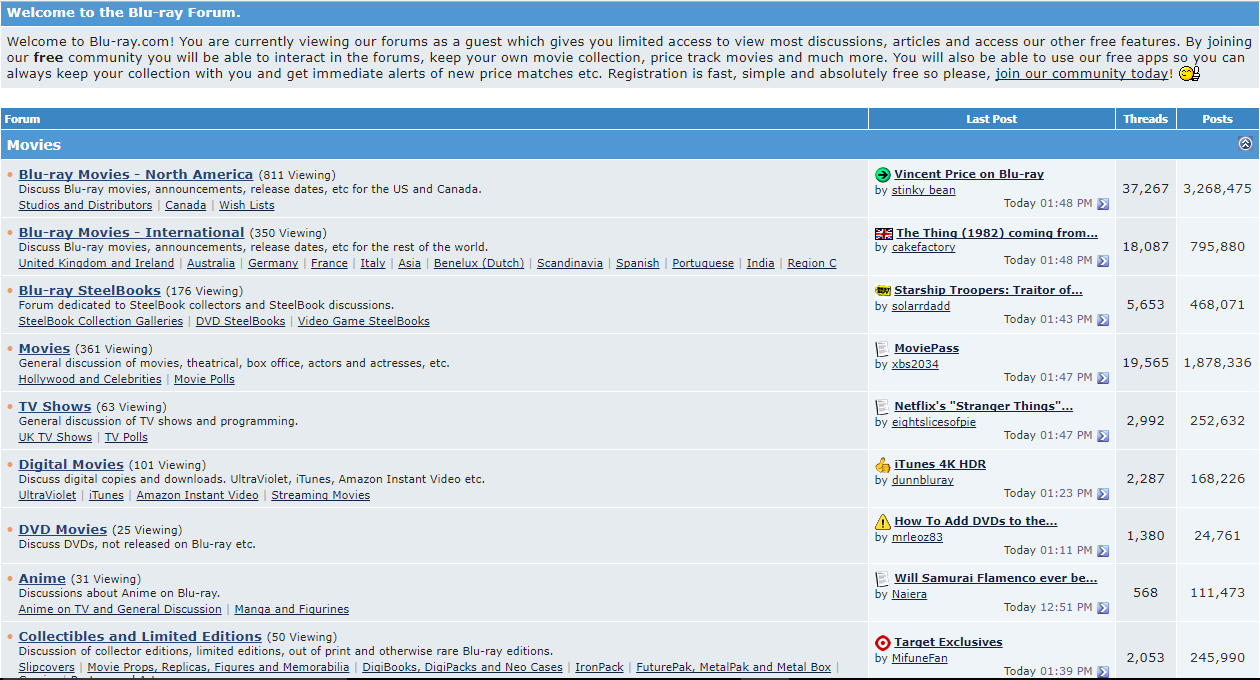The image size is (1260, 680).
Task: Open the Scandinavia subforum
Action: coord(570,263)
